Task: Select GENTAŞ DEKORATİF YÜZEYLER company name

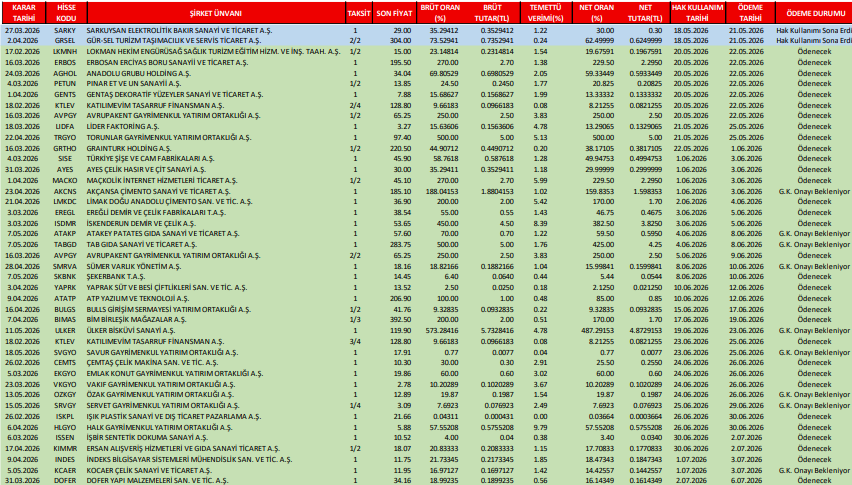Action: (175, 95)
